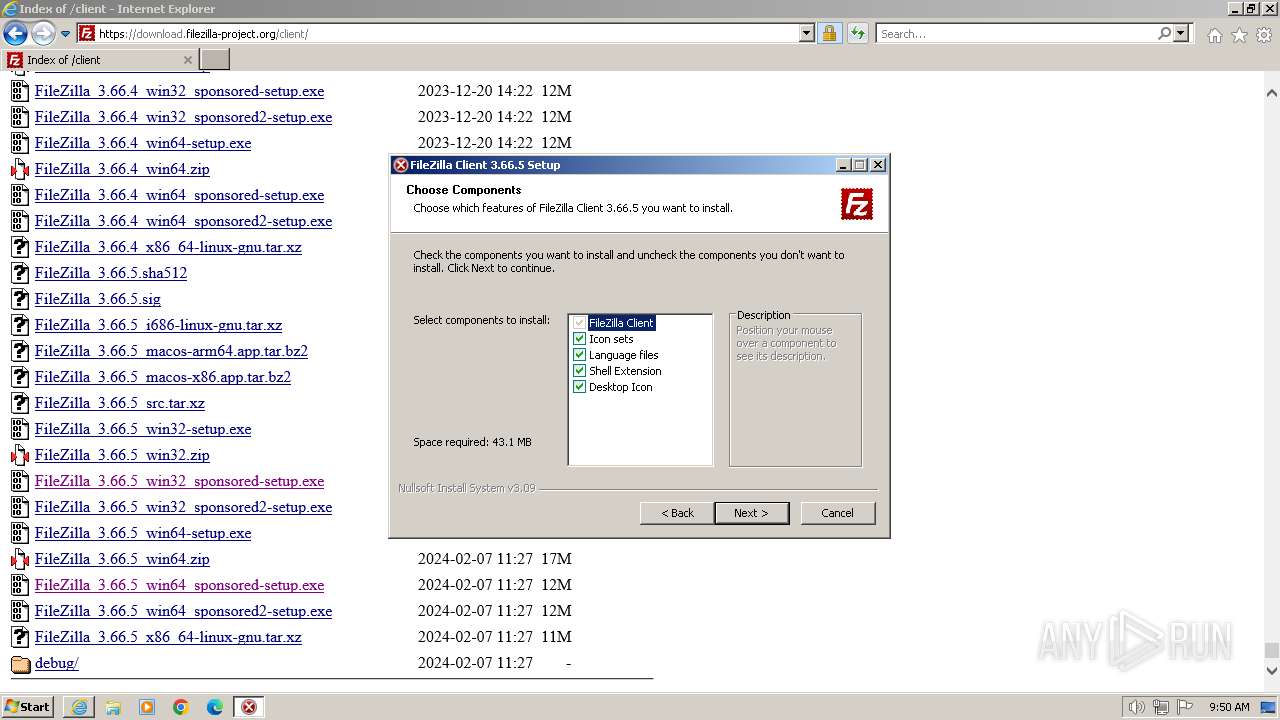
Task: Click the security lock icon
Action: (x=829, y=33)
